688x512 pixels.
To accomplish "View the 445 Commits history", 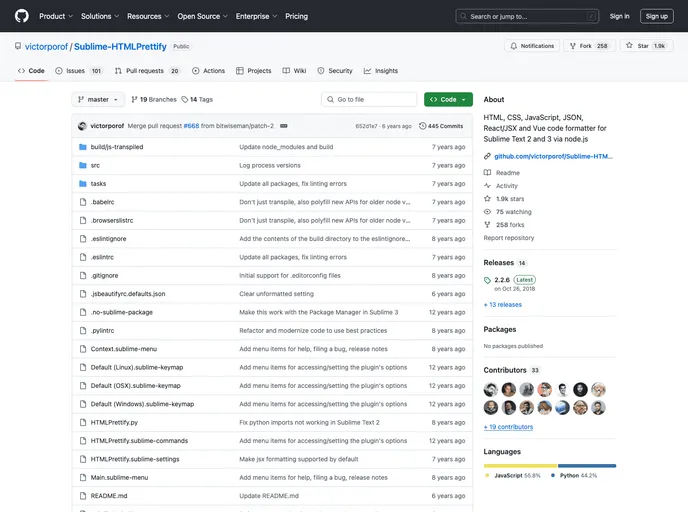I will tap(441, 126).
